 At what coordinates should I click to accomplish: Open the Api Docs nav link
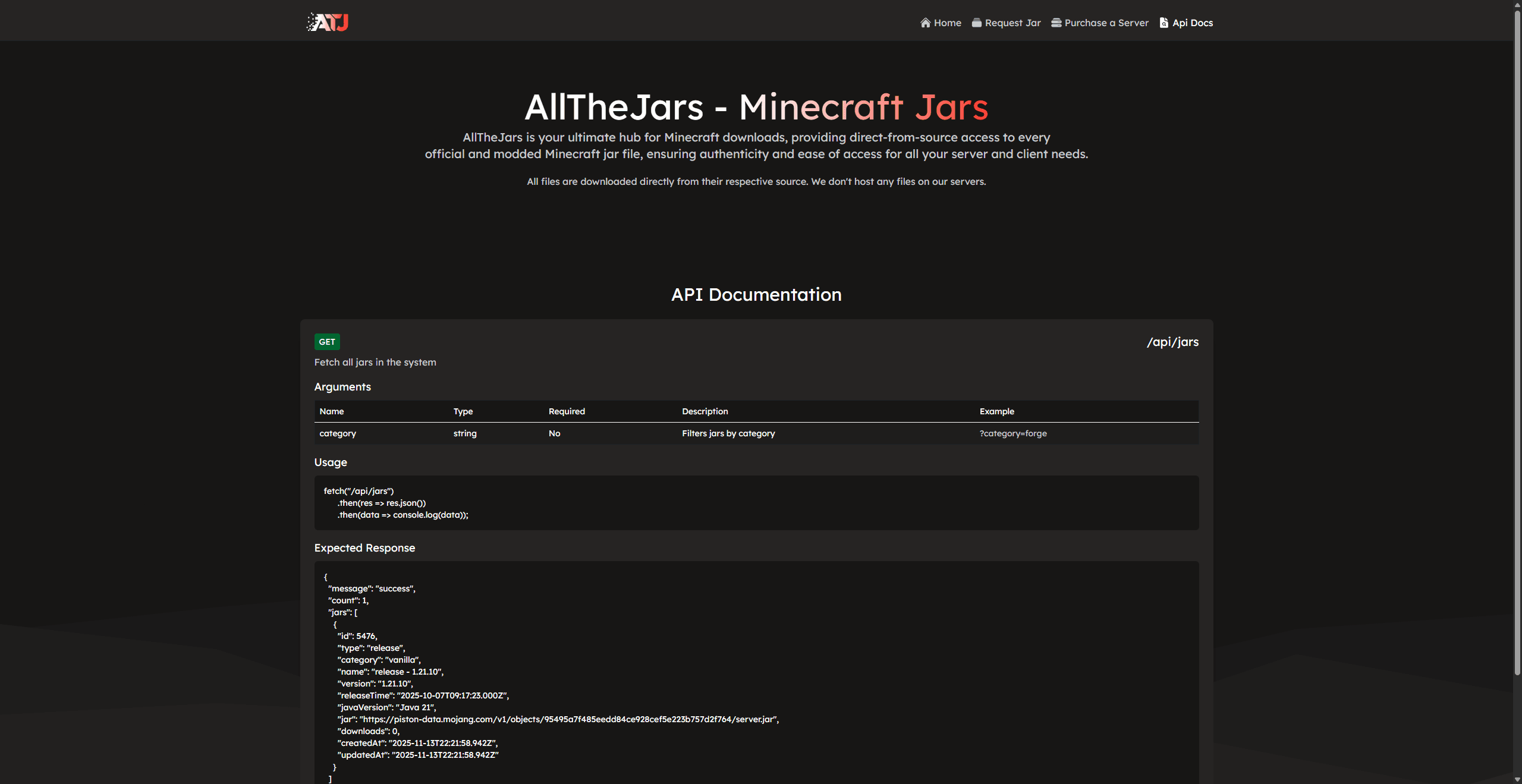tap(1186, 23)
